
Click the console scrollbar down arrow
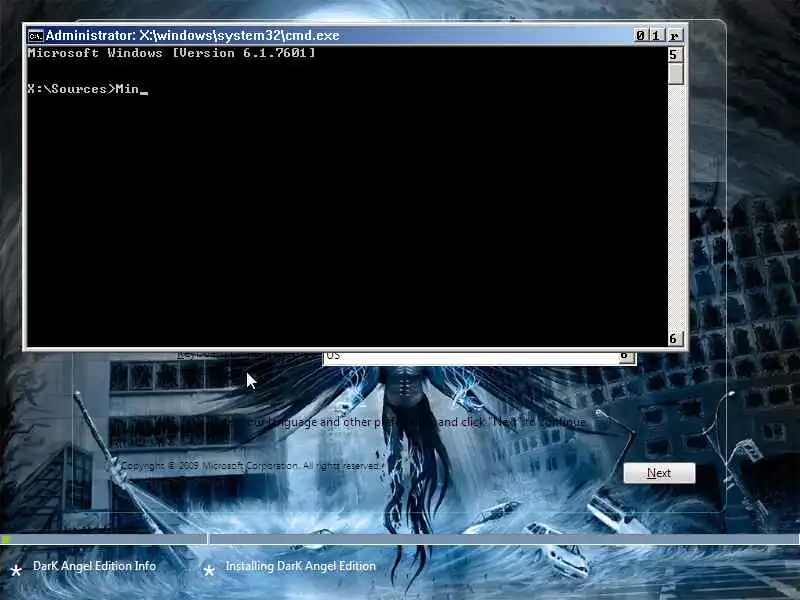[676, 338]
